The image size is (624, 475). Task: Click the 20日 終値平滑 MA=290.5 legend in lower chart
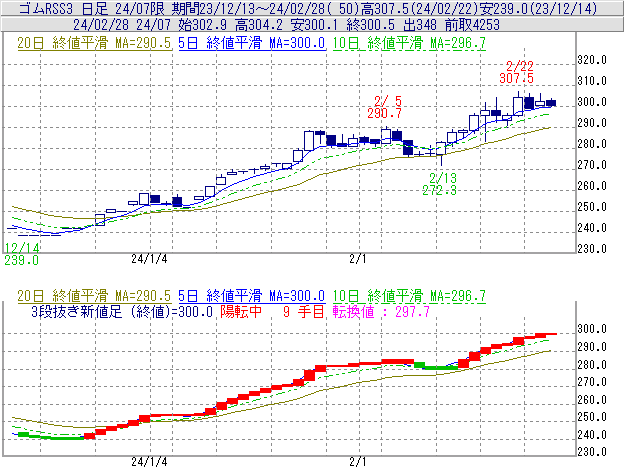tap(94, 296)
